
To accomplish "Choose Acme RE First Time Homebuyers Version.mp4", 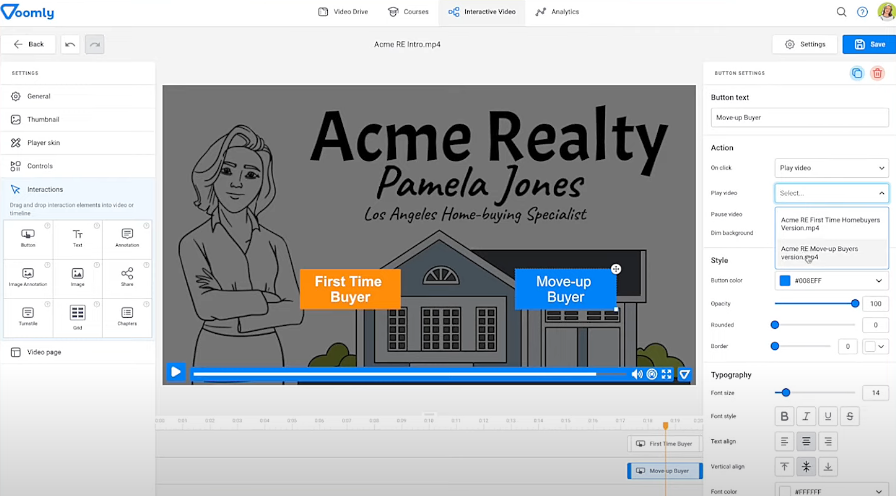I will (831, 223).
